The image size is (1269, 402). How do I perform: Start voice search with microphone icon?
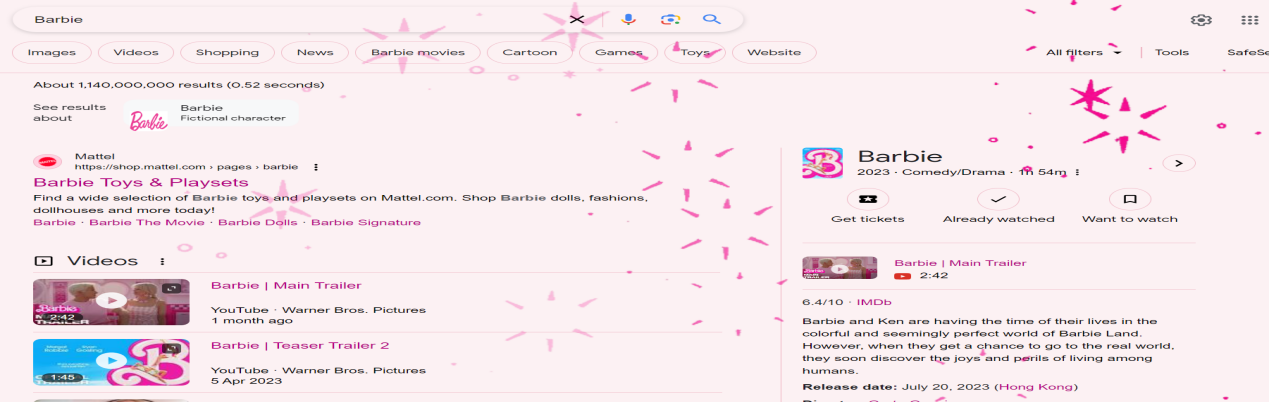pos(628,19)
